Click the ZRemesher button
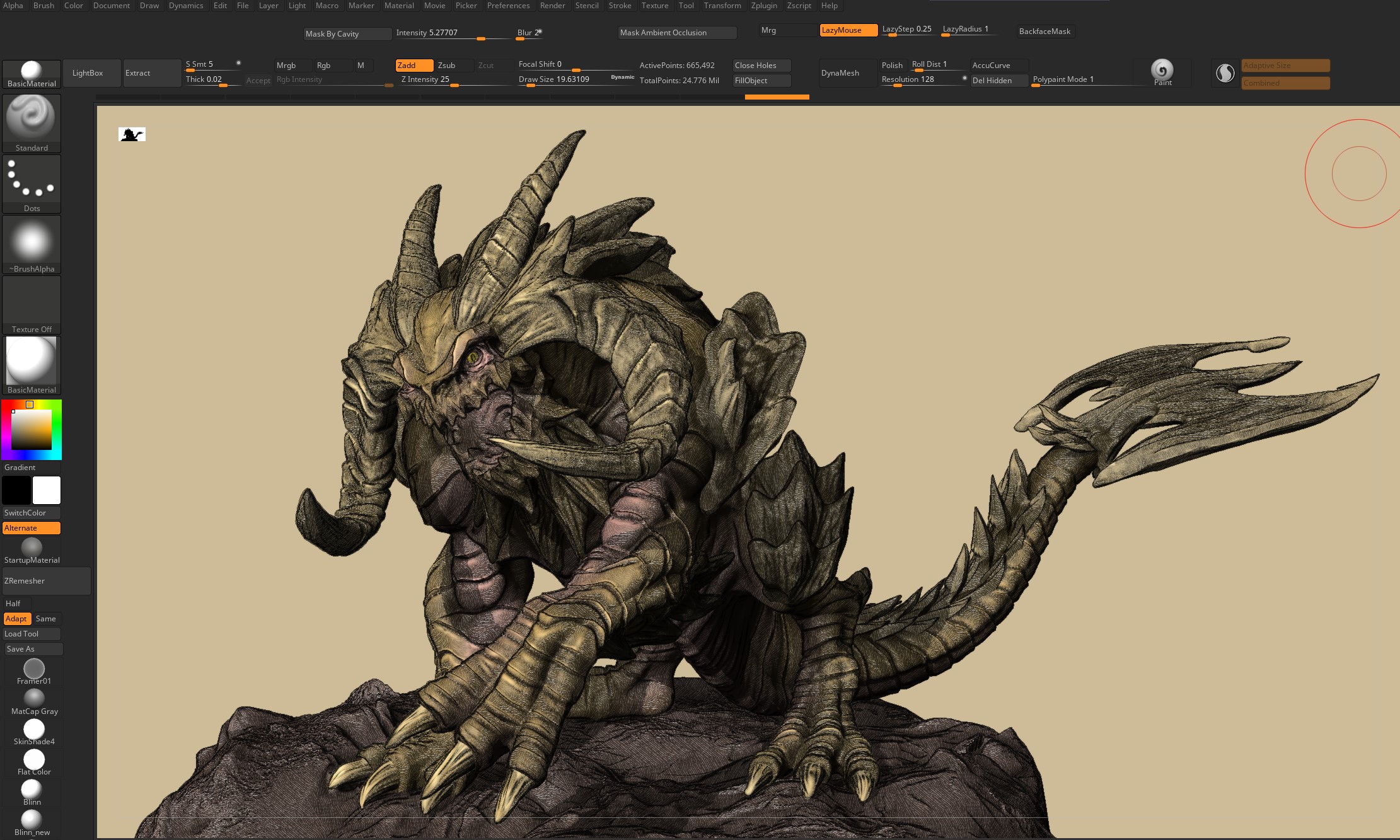The height and width of the screenshot is (840, 1400). point(46,581)
